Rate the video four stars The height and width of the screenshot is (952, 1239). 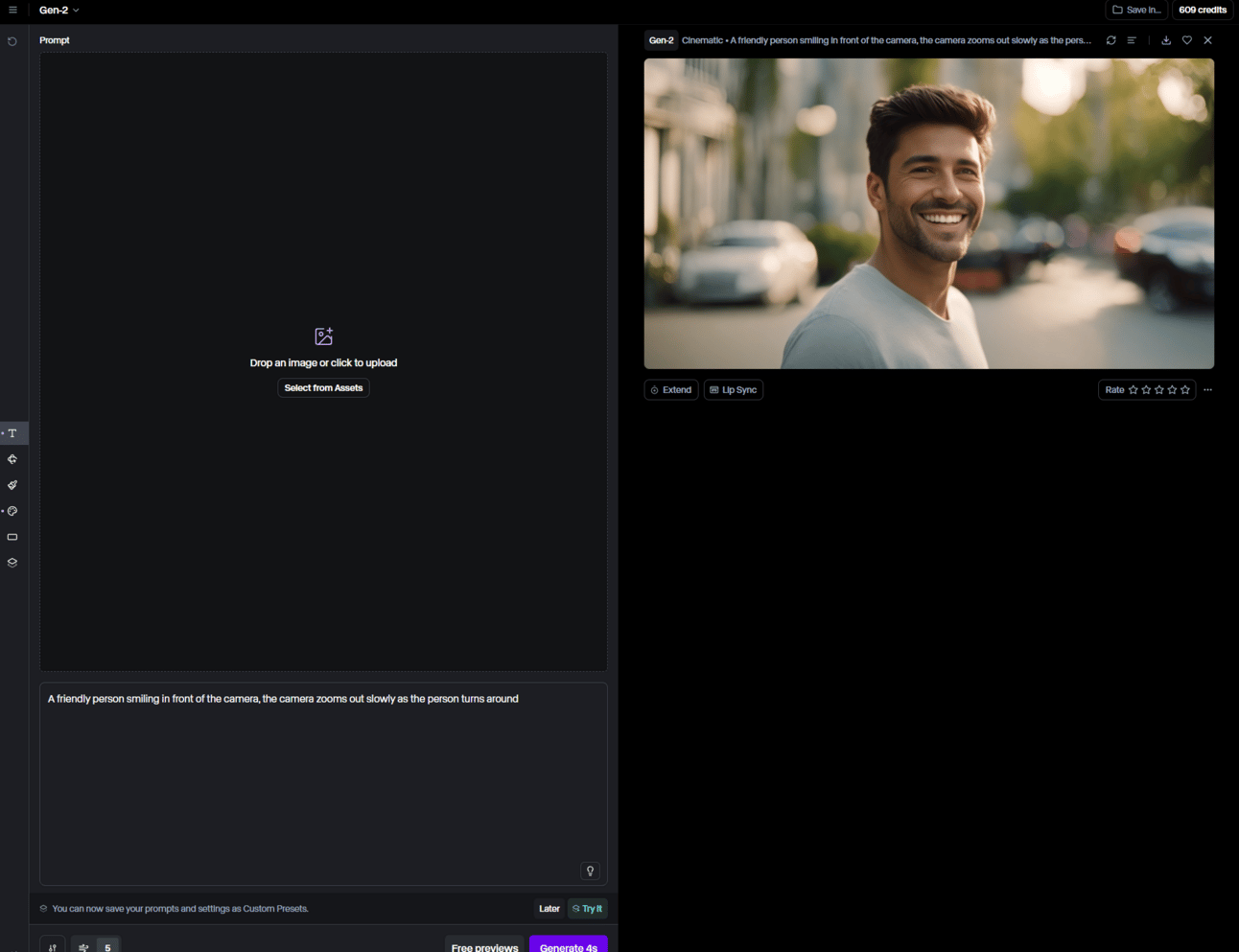coord(1172,390)
